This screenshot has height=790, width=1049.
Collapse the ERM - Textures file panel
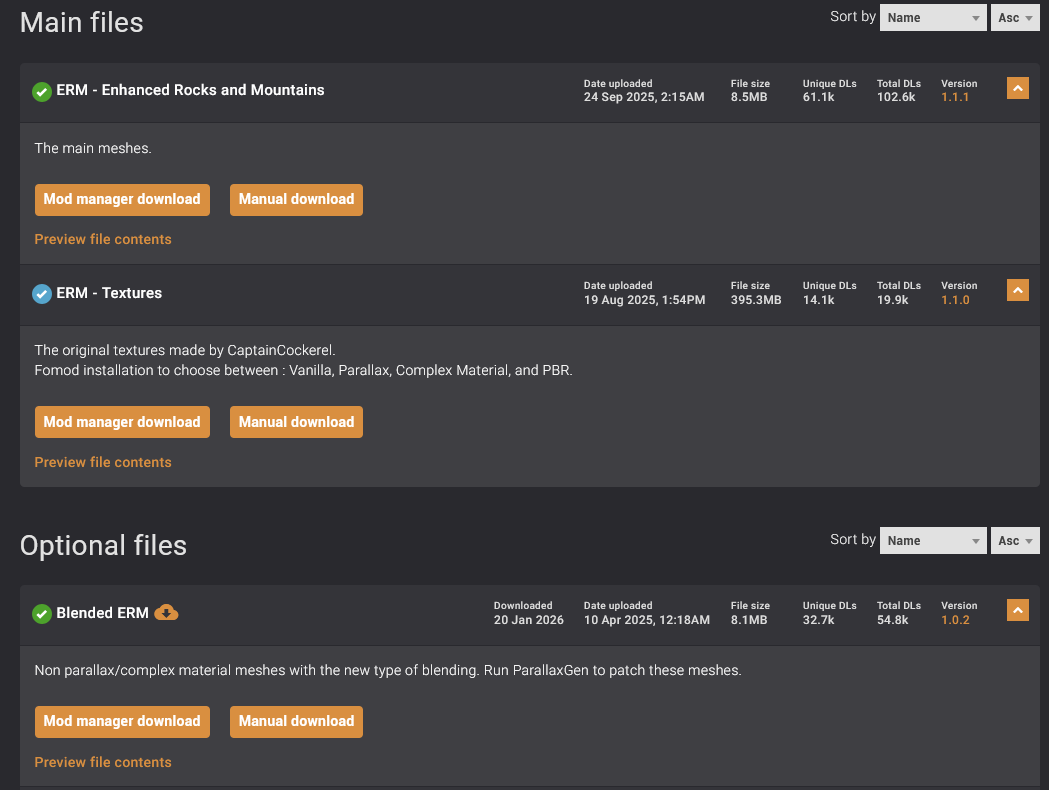(x=1018, y=290)
